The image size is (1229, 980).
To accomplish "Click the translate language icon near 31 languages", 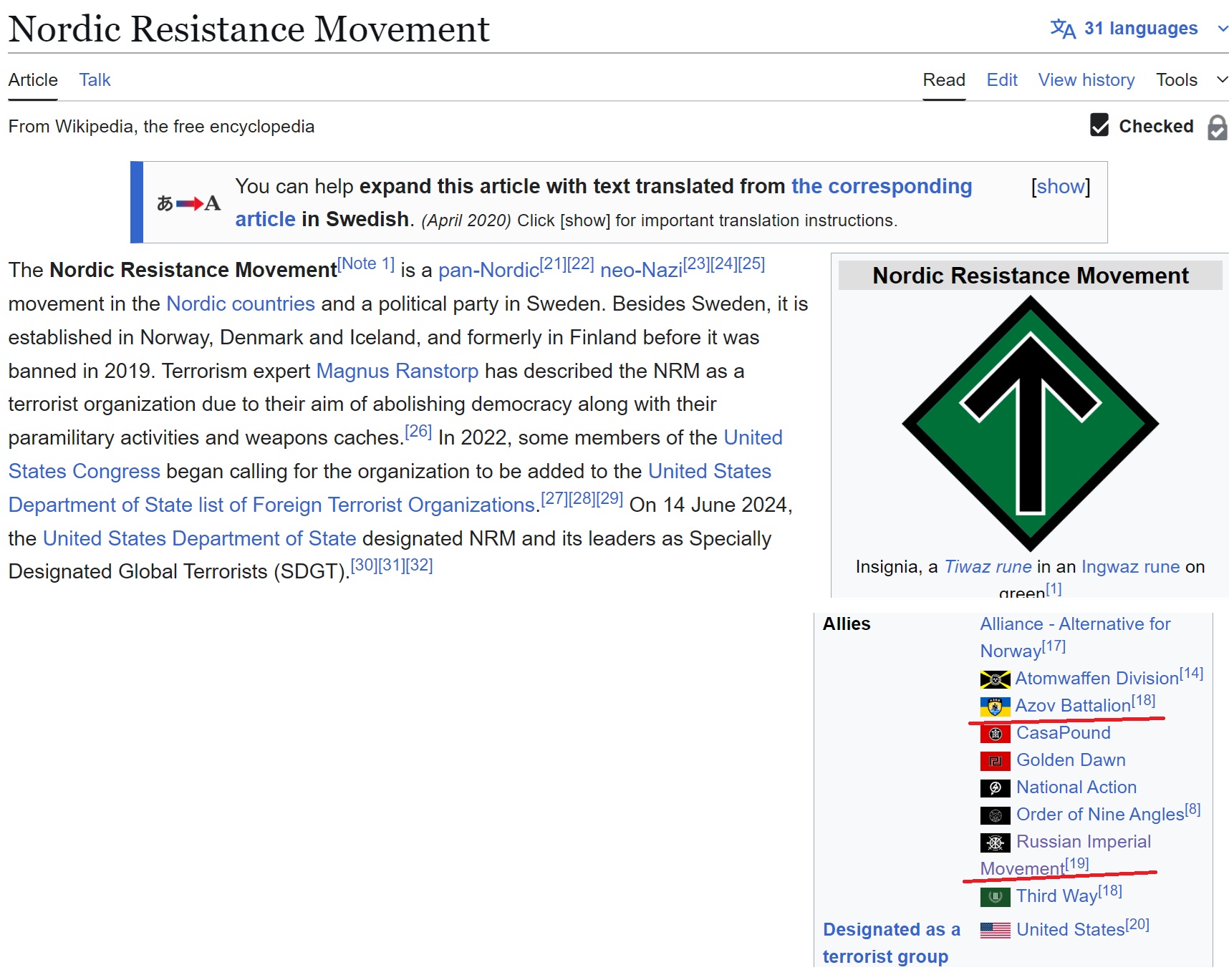I will pyautogui.click(x=1062, y=29).
